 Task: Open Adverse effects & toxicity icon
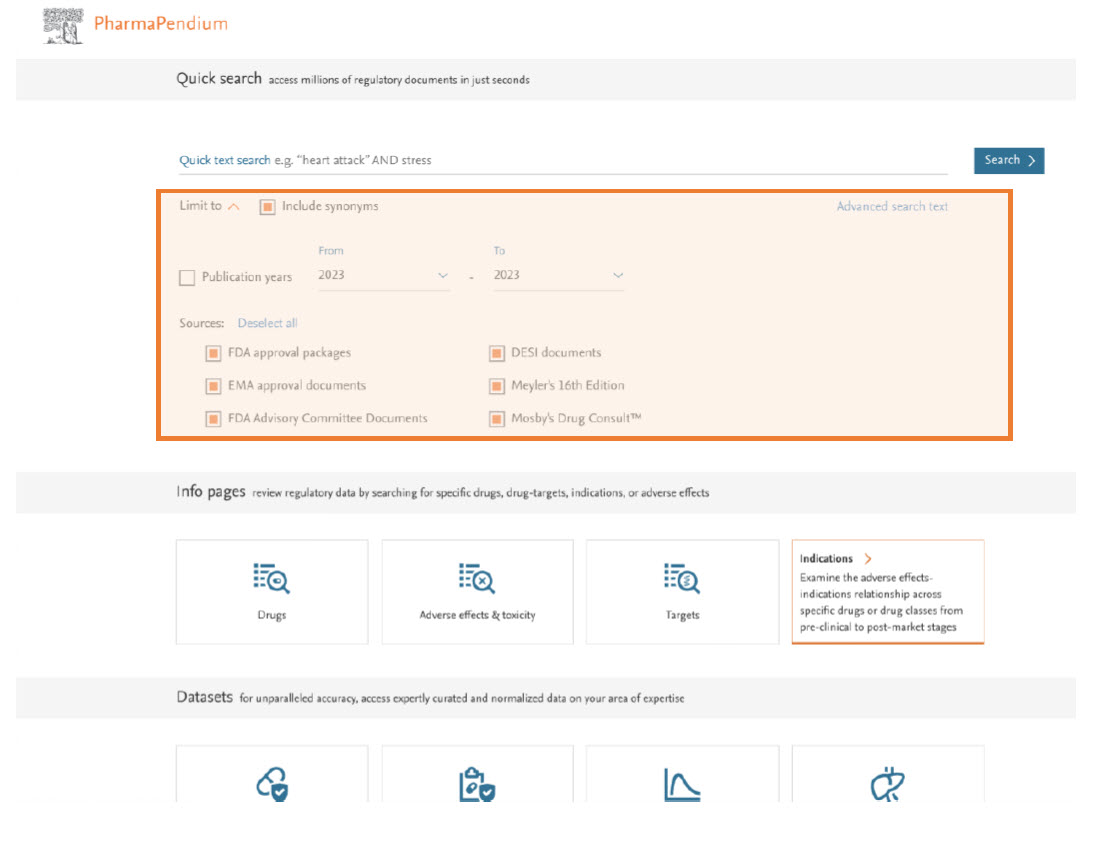pos(477,579)
